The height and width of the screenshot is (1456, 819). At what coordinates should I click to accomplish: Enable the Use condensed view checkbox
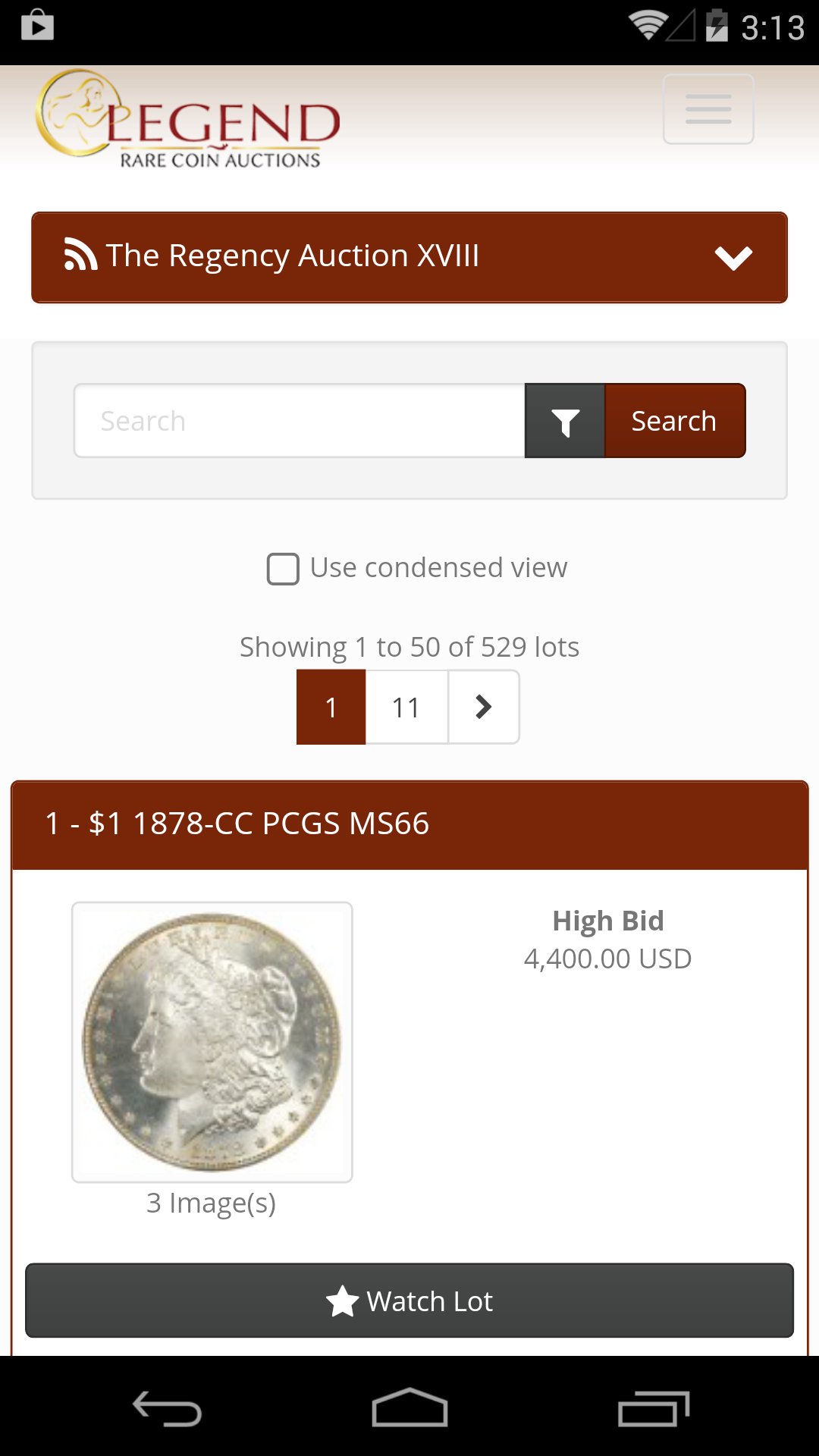(x=281, y=568)
